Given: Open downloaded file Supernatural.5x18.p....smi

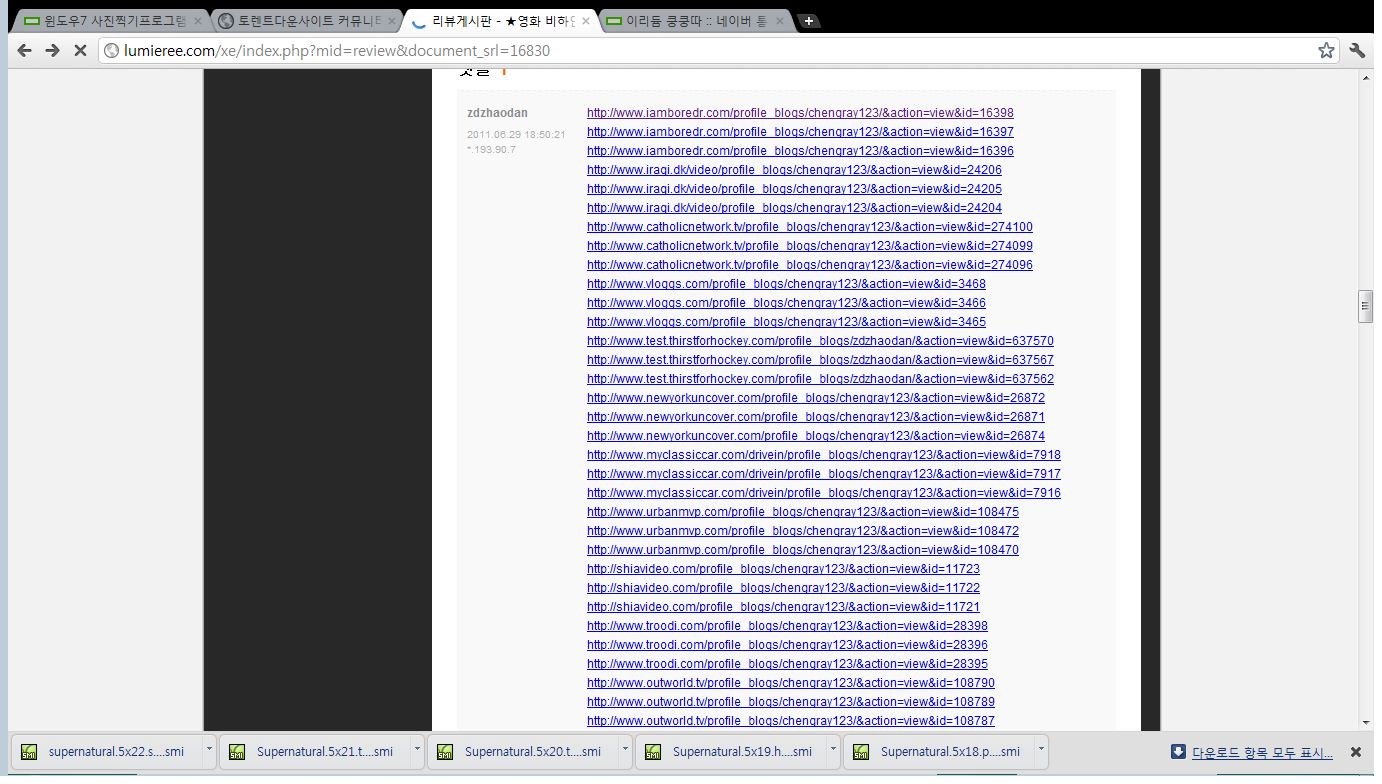Looking at the screenshot, I should pyautogui.click(x=939, y=751).
